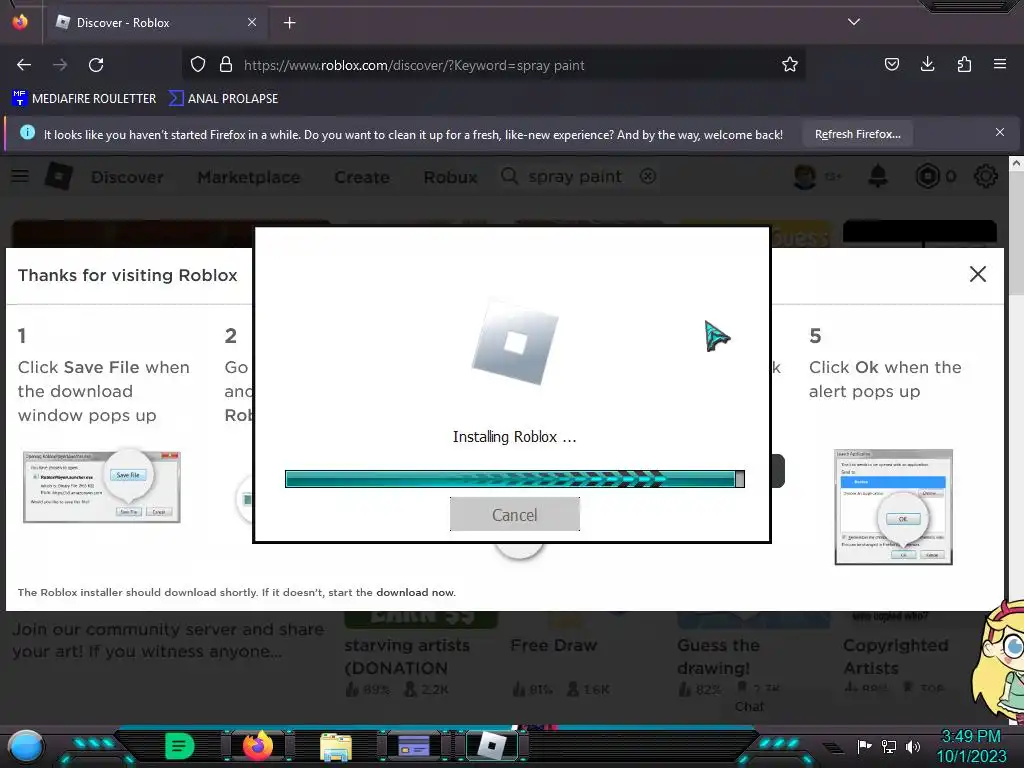Open the volume speaker tray icon

(x=913, y=746)
